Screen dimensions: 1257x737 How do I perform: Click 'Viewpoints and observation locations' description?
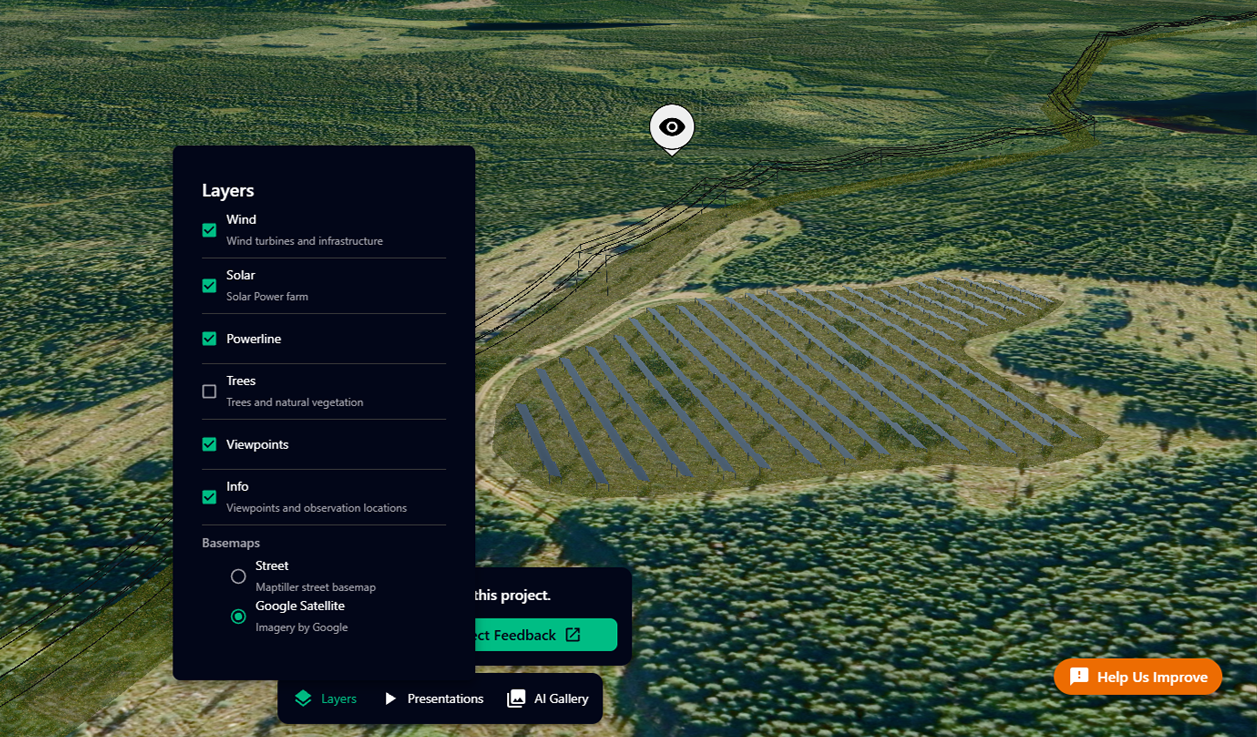tap(316, 508)
